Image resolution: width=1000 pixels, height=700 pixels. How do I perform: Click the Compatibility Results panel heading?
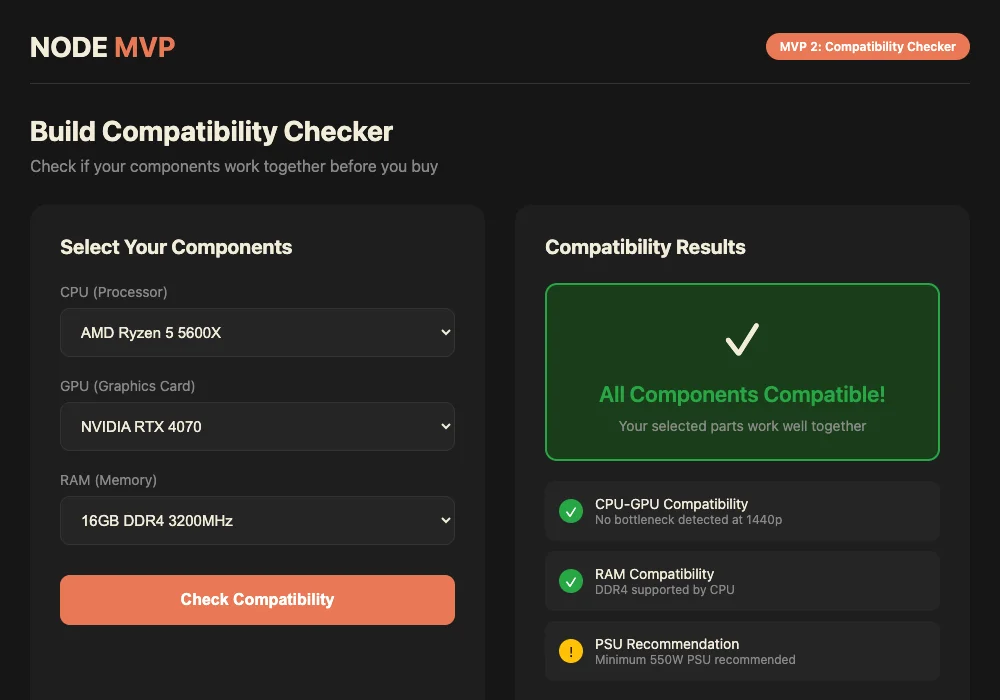point(645,247)
